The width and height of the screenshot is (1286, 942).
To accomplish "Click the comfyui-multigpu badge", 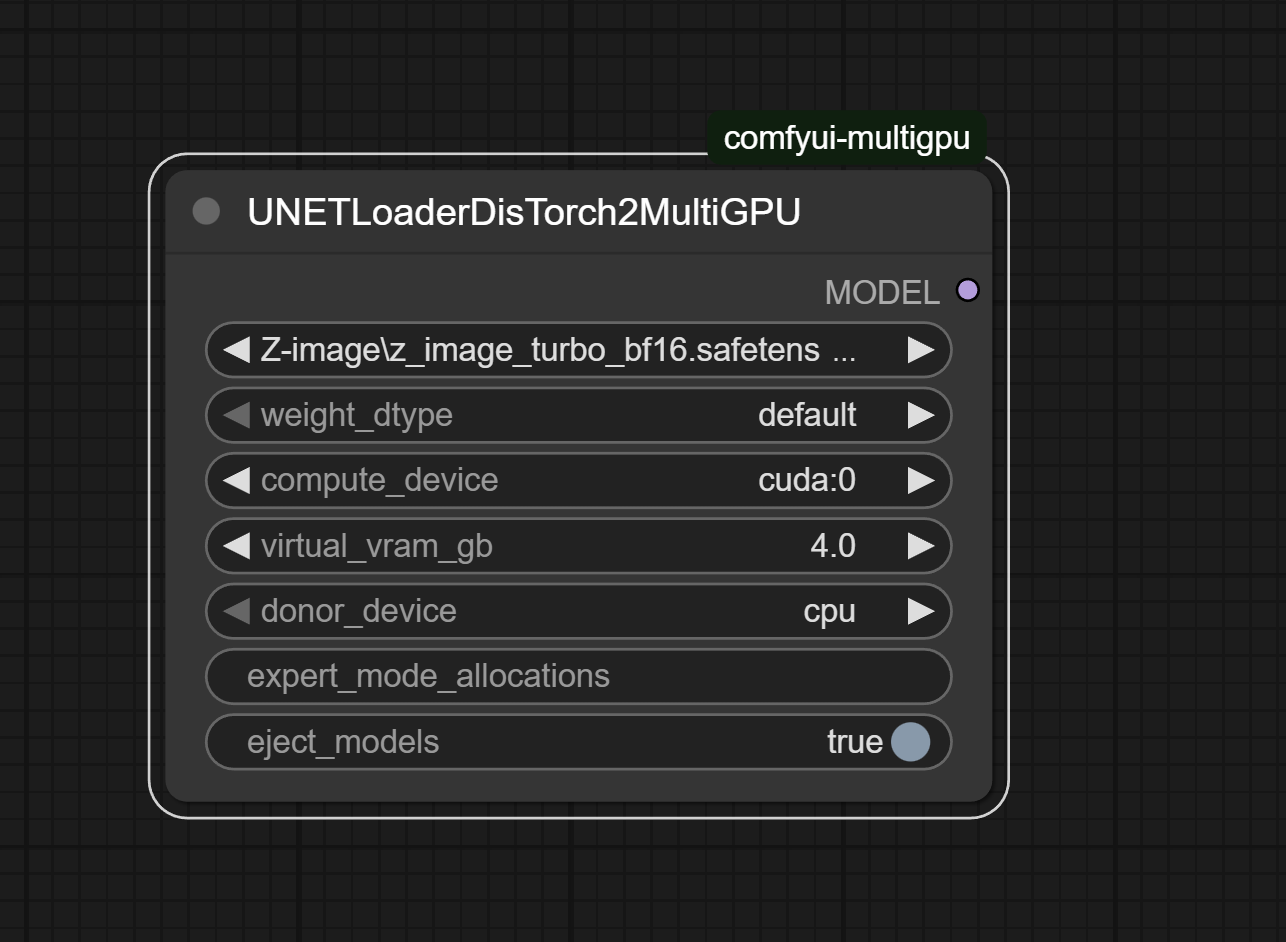I will pyautogui.click(x=847, y=138).
